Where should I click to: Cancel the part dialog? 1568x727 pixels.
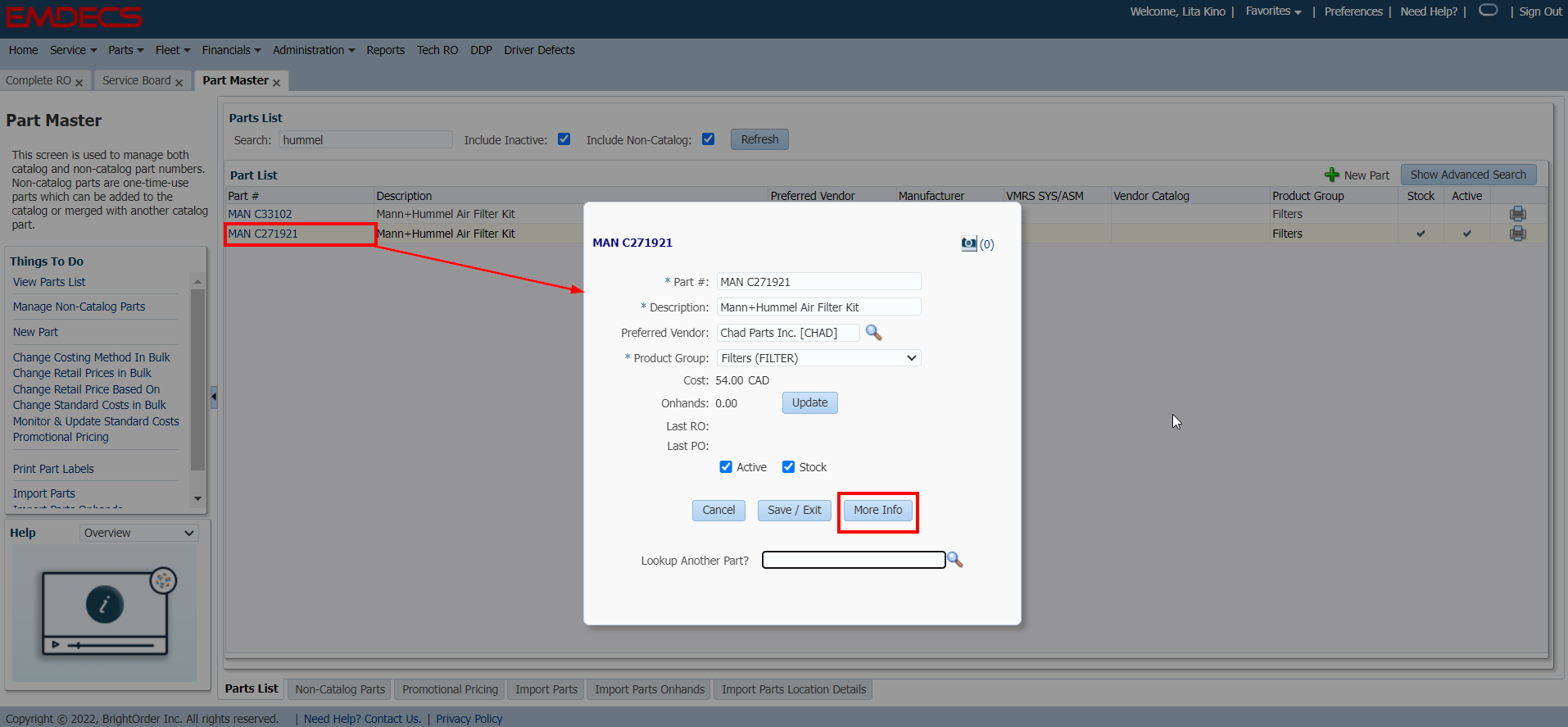(718, 510)
